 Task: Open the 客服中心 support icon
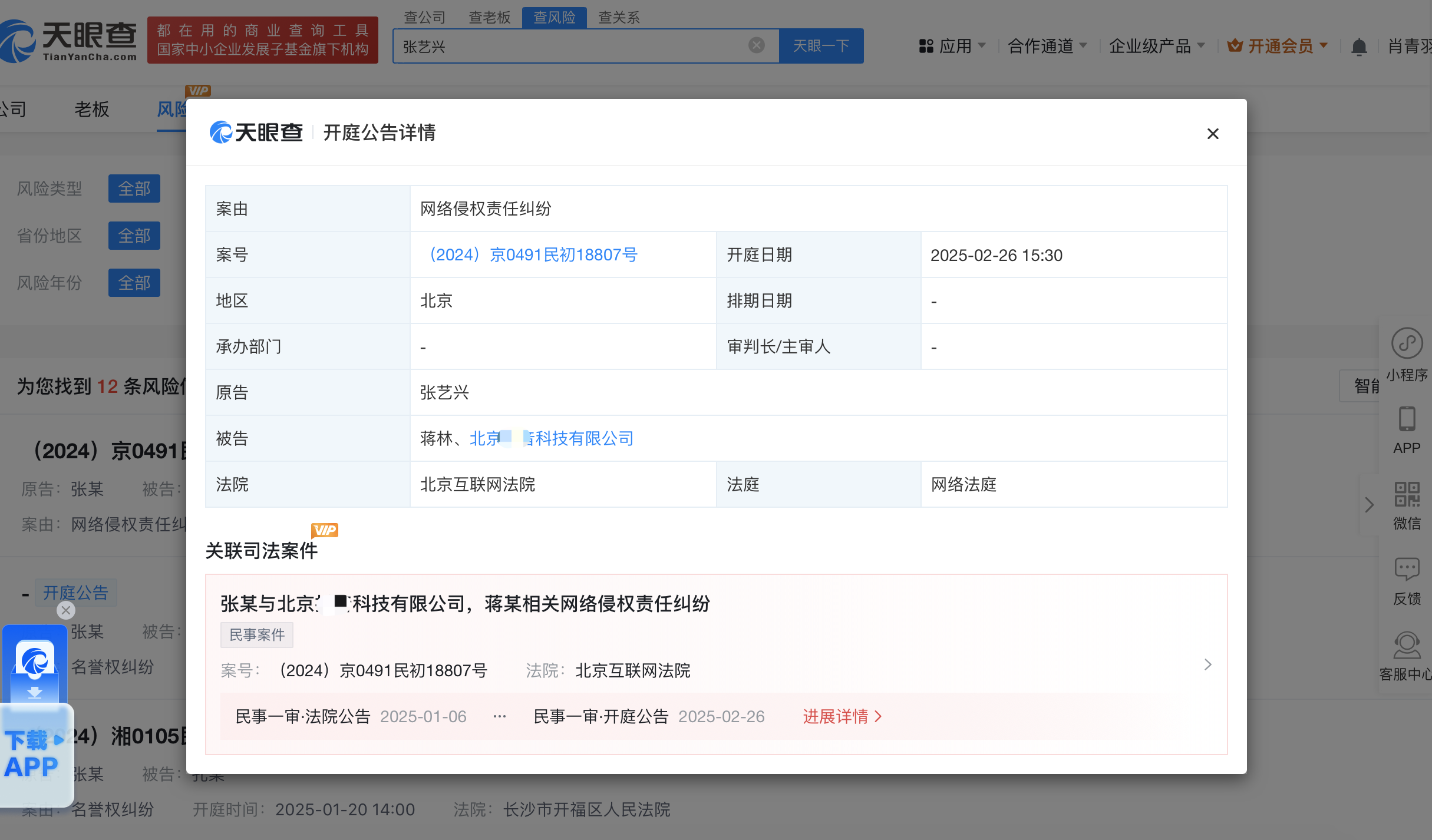pos(1407,656)
